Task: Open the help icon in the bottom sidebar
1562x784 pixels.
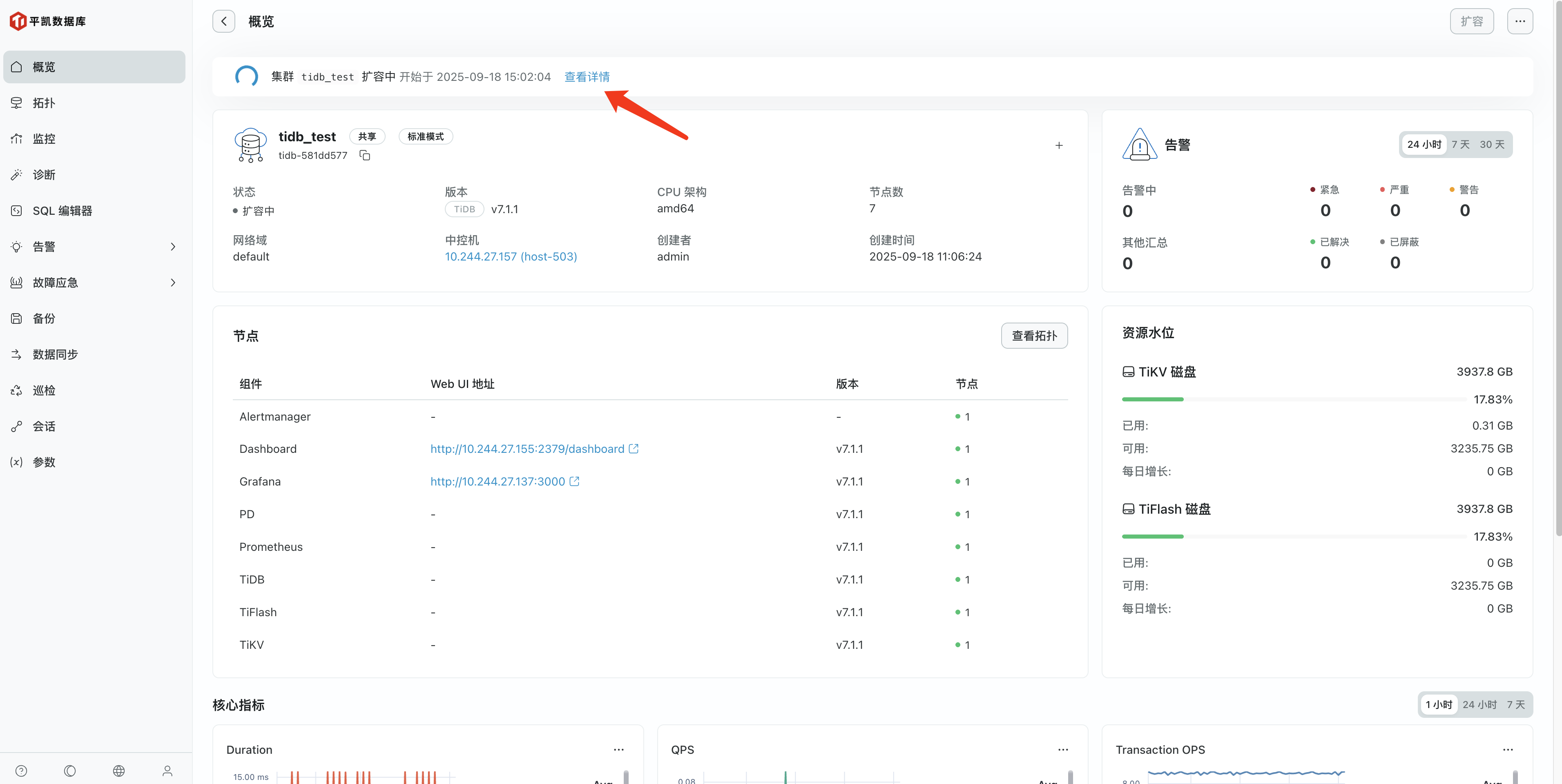Action: click(21, 770)
